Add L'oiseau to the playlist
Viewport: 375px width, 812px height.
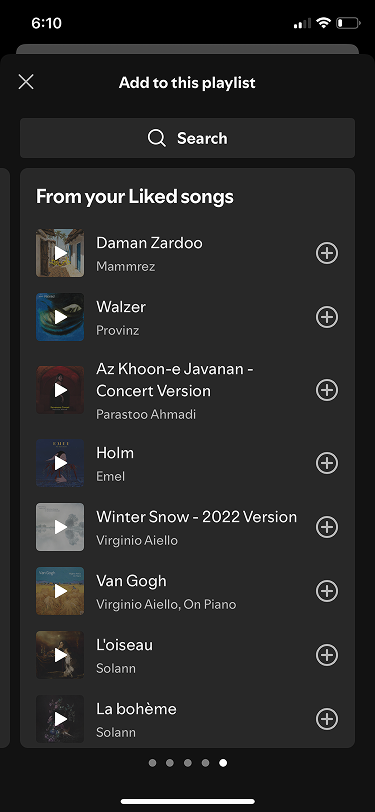(327, 655)
